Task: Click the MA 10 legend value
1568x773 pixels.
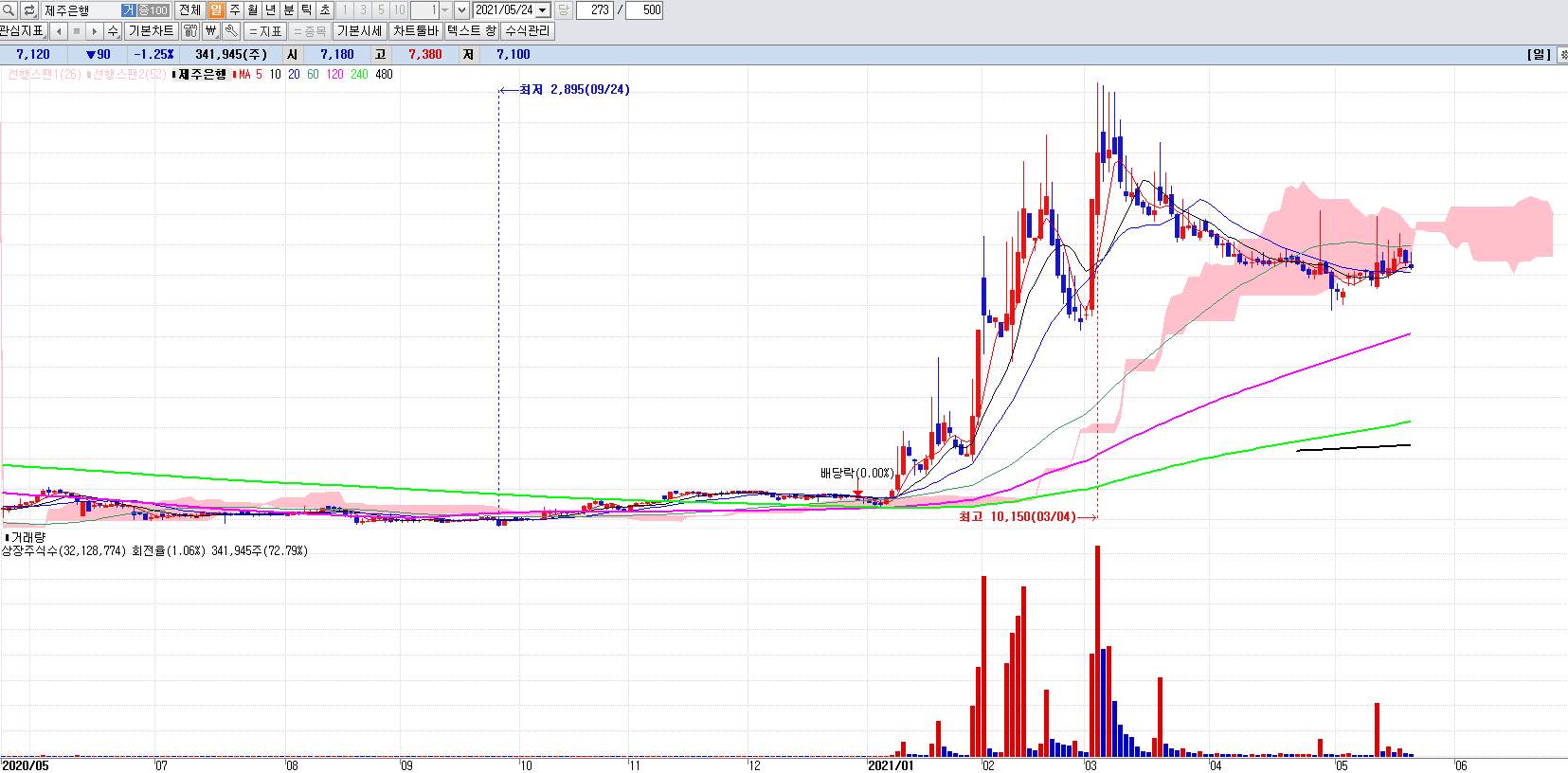Action: pos(275,75)
